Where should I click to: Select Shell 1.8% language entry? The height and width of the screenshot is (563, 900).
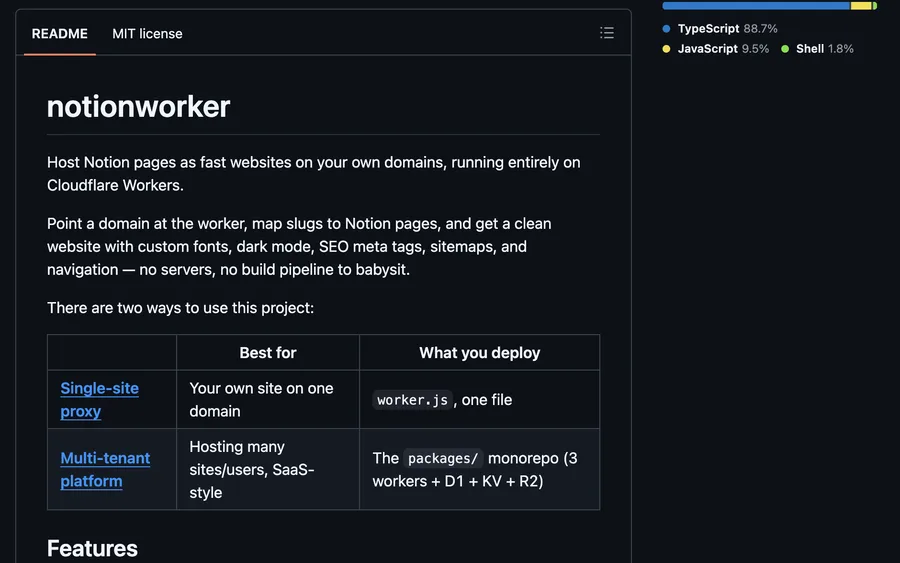click(x=817, y=49)
